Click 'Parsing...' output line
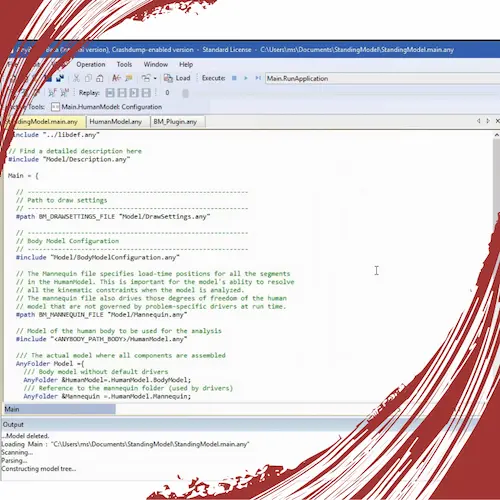 point(14,461)
